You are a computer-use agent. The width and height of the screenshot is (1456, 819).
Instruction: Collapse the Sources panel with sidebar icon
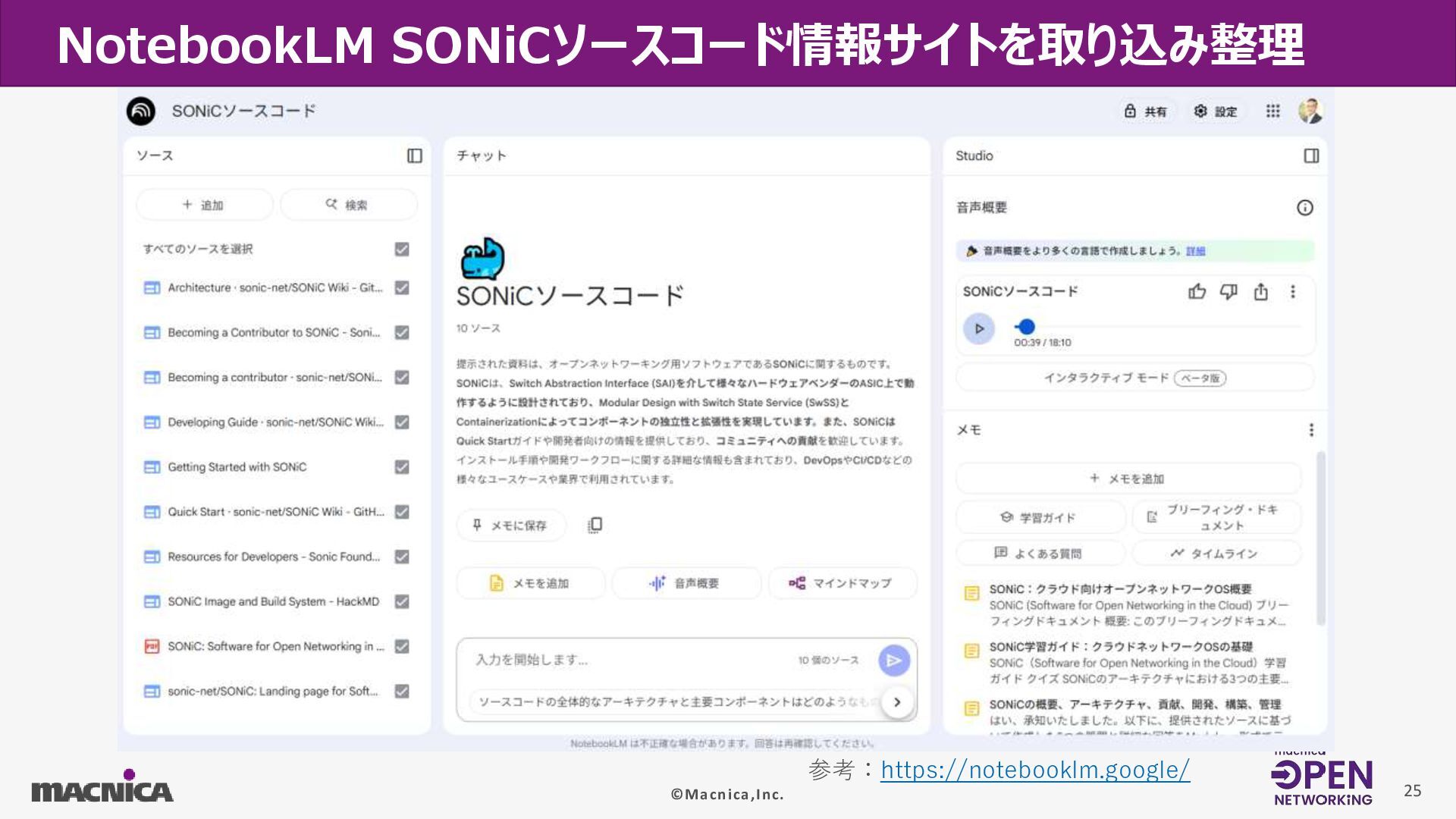(414, 155)
